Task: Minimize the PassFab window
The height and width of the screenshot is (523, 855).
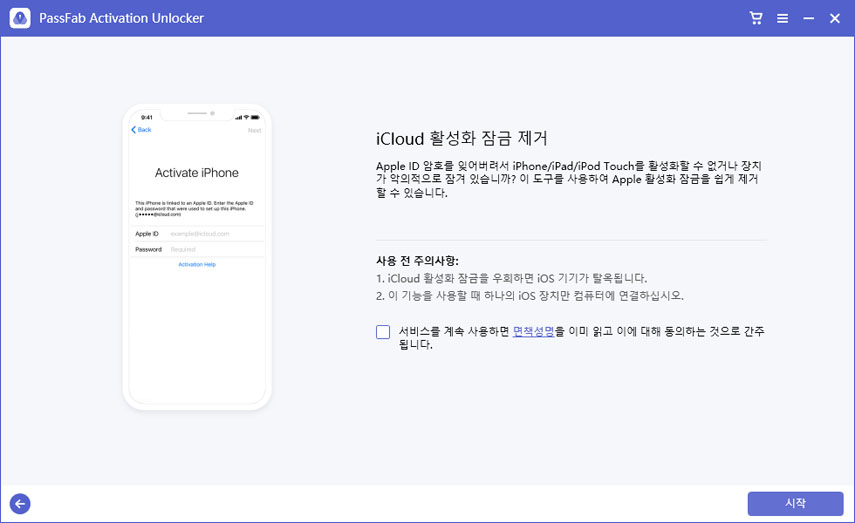Action: [x=808, y=18]
